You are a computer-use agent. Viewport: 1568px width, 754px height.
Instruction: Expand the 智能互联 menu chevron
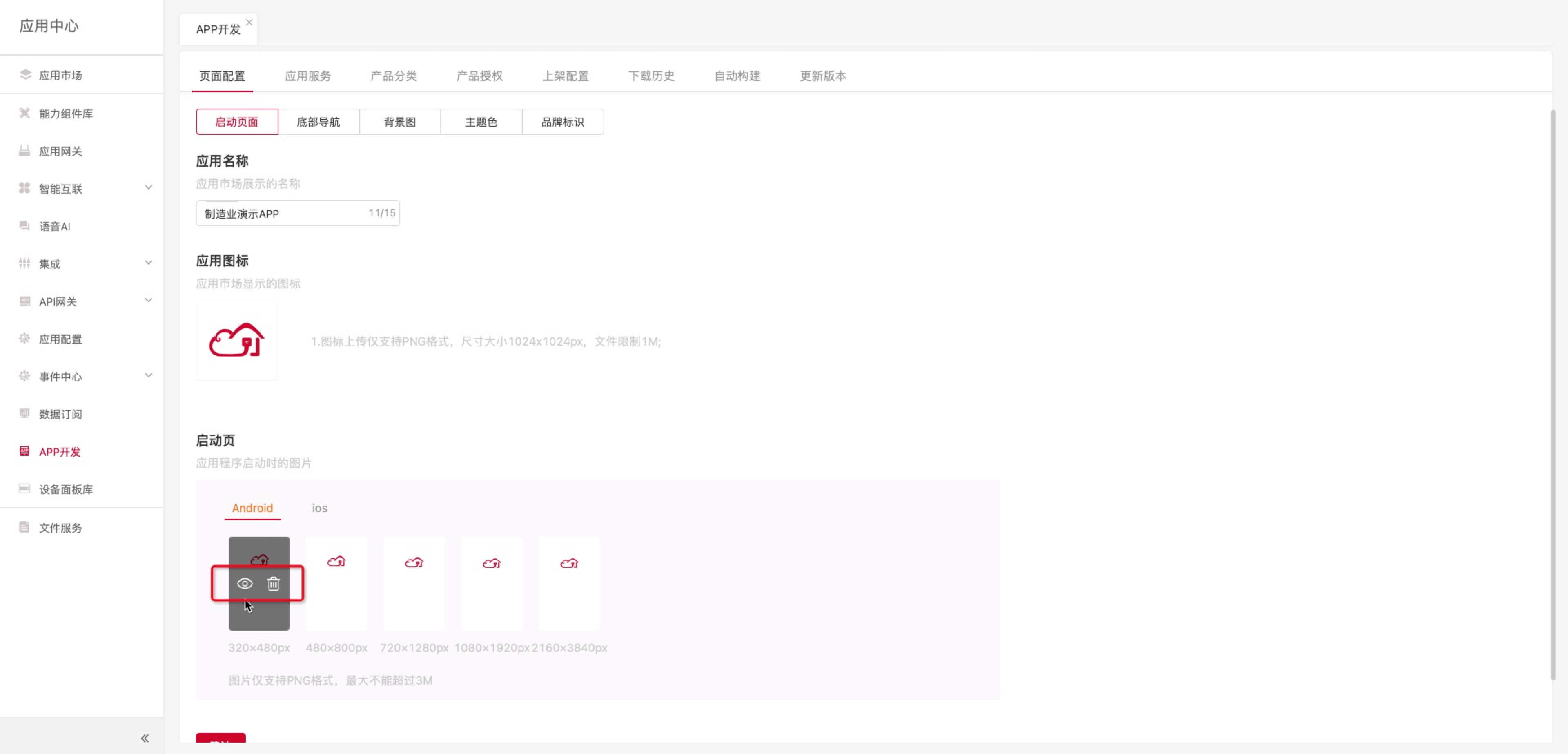click(x=149, y=187)
